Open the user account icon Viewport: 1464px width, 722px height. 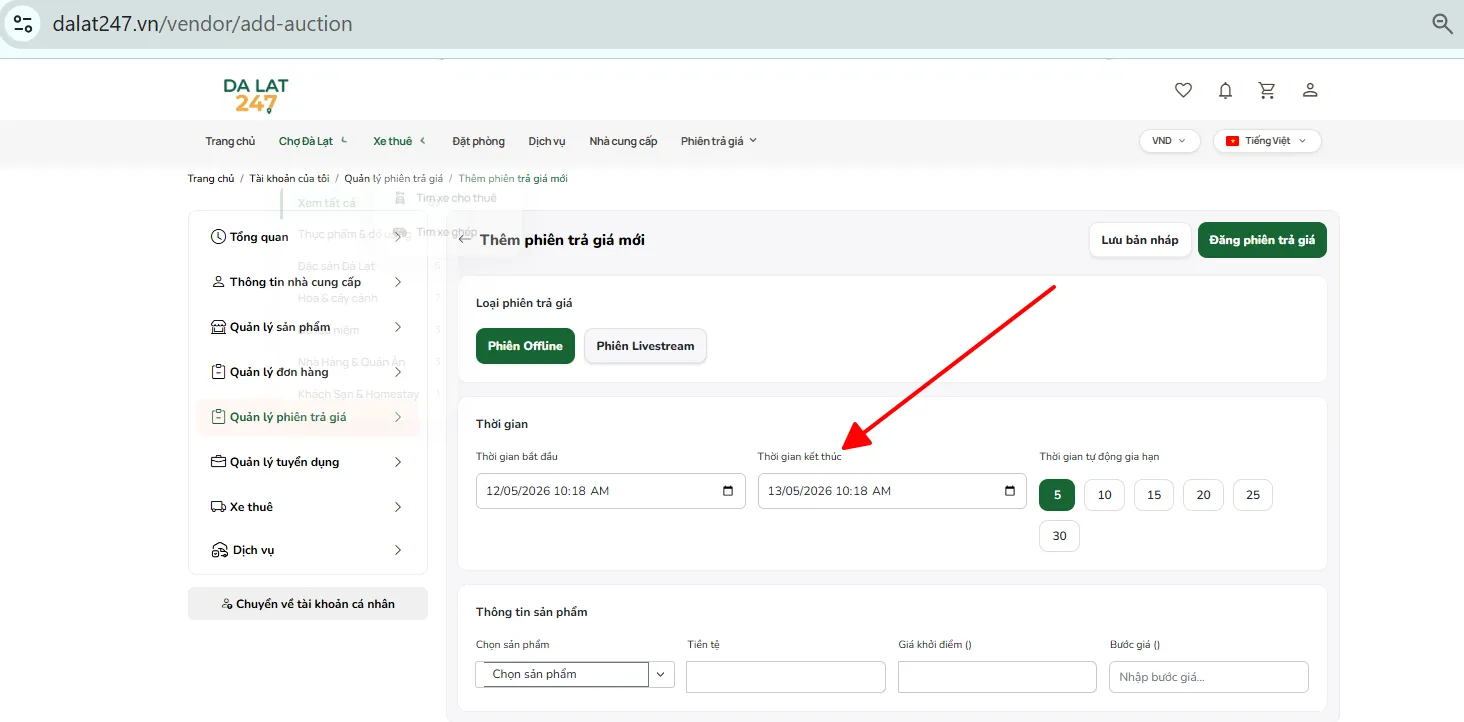[1310, 90]
